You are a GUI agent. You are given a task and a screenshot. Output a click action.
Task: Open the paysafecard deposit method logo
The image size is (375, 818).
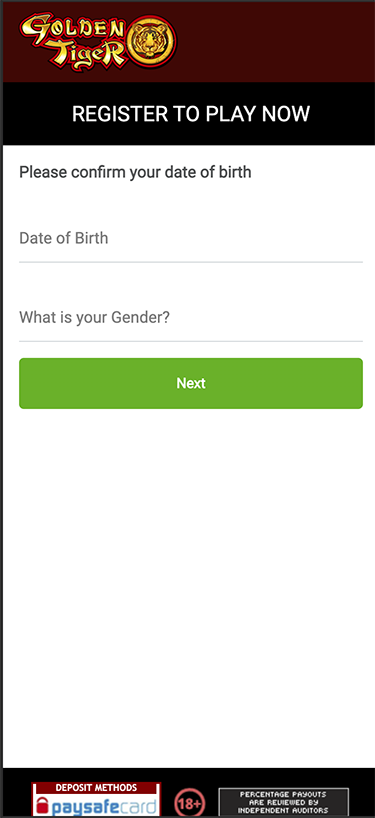point(96,800)
